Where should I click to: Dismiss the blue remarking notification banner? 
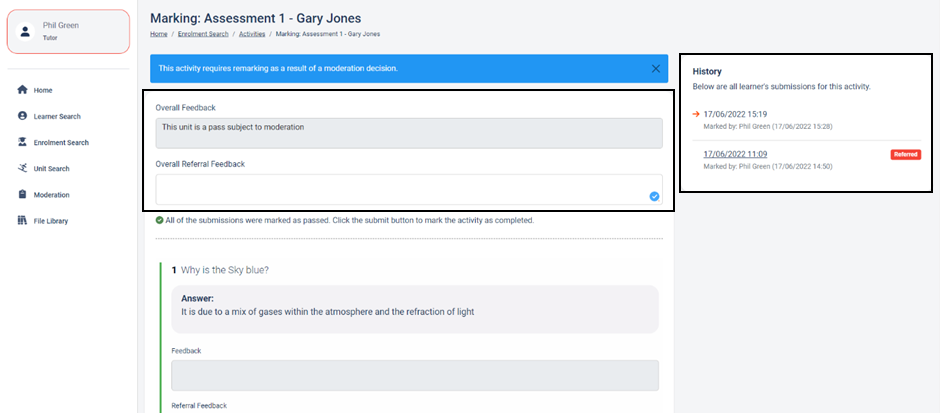click(x=656, y=68)
